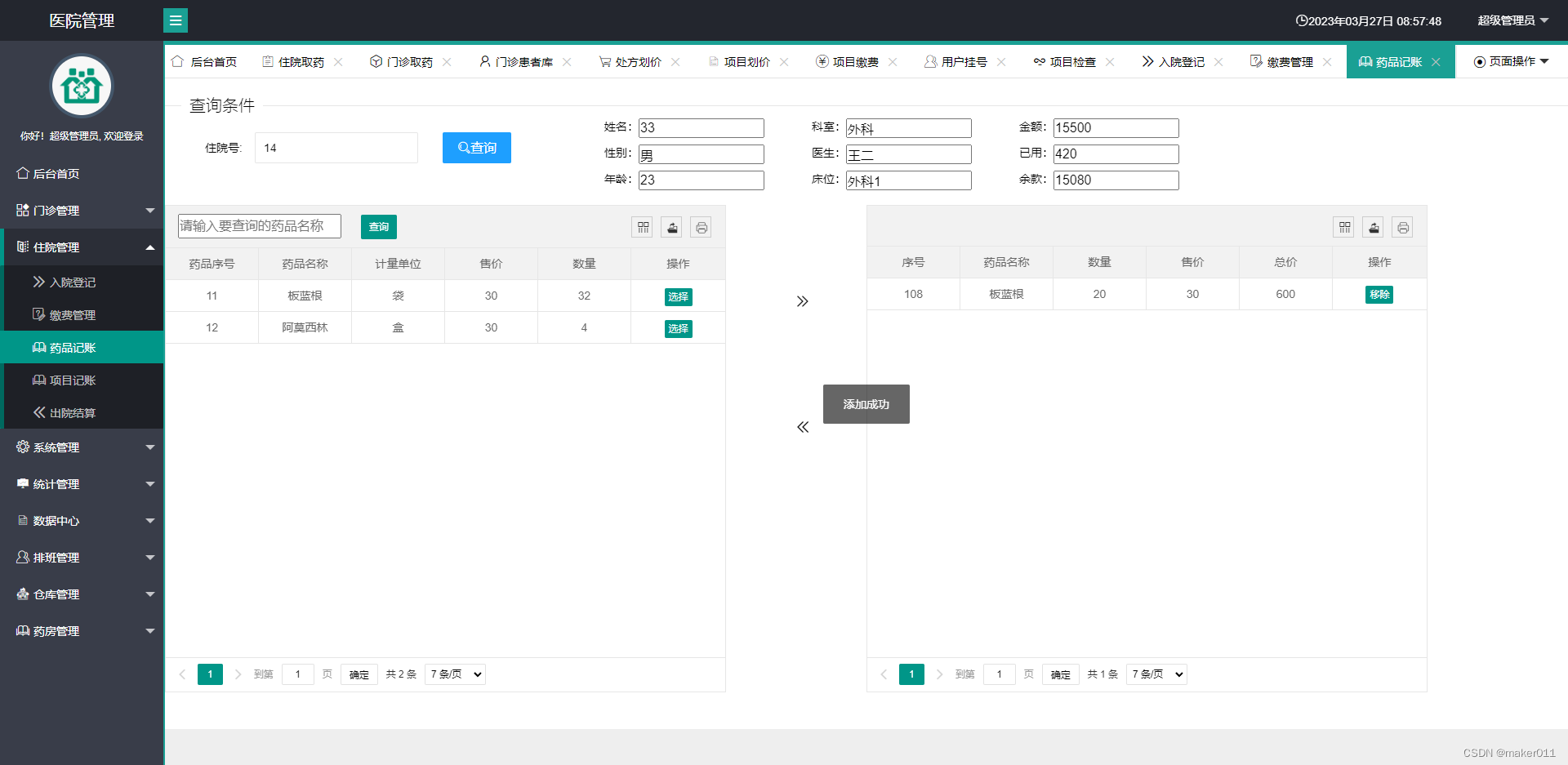This screenshot has width=1568, height=765.
Task: Print the left drug table
Action: (x=702, y=227)
